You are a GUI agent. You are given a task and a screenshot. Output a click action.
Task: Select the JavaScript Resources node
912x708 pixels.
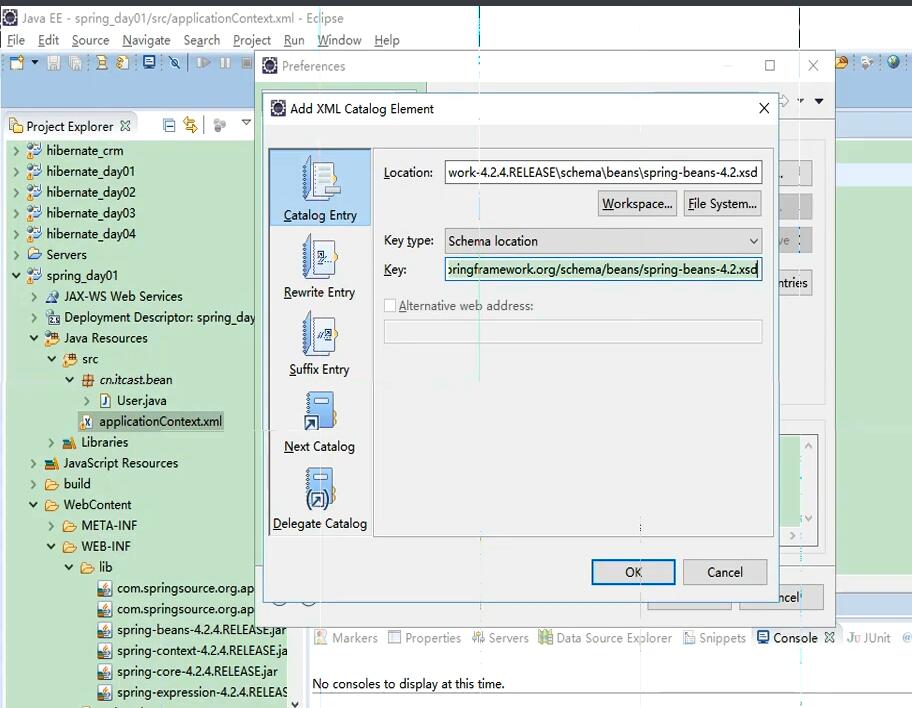(x=112, y=463)
